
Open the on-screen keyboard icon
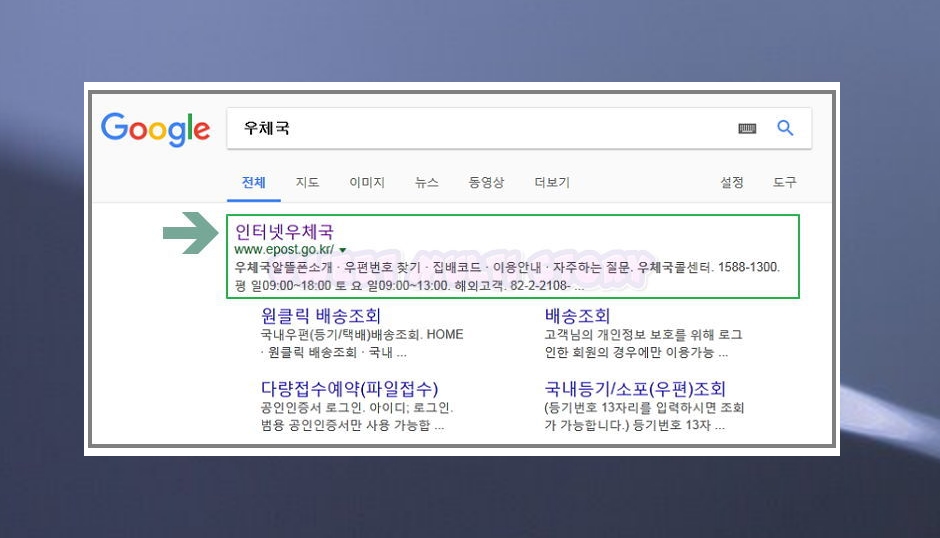pos(747,128)
